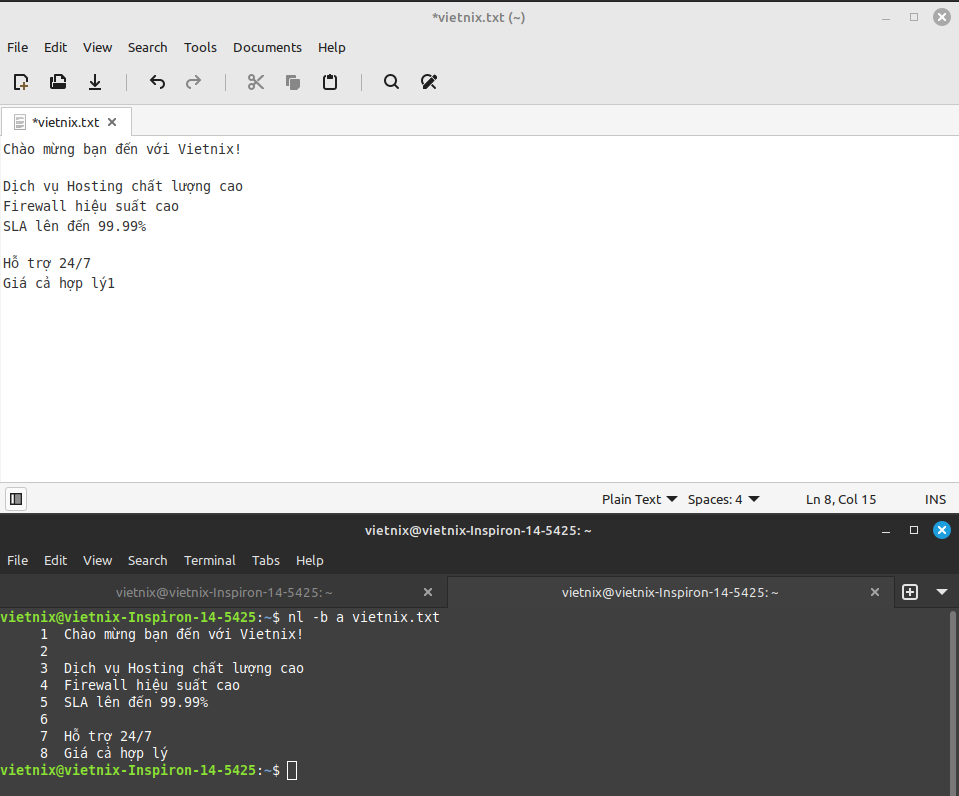The height and width of the screenshot is (796, 959).
Task: Switch to the first terminal tab
Action: click(224, 592)
